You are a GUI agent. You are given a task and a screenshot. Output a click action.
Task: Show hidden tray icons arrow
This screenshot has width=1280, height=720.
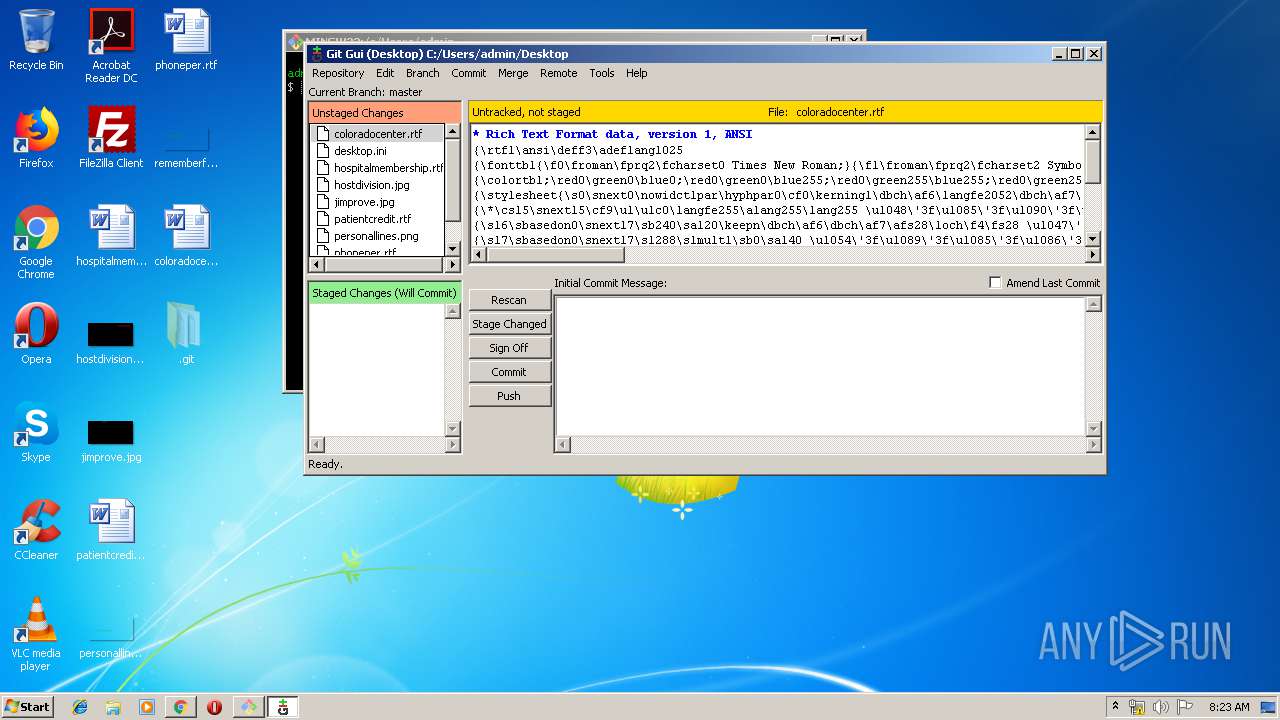pos(1115,707)
